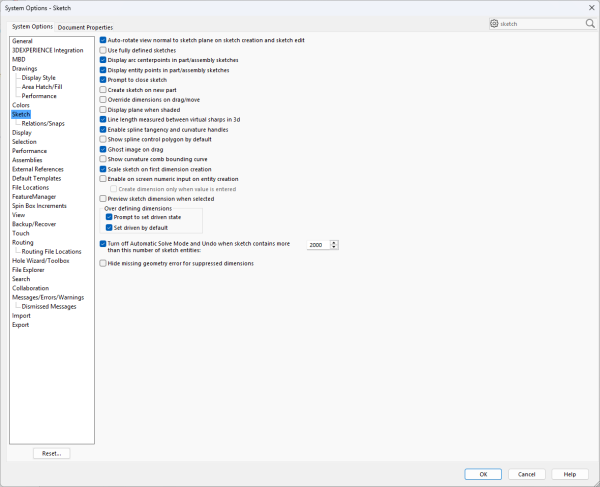Switch to Document Properties tab

coord(85,27)
